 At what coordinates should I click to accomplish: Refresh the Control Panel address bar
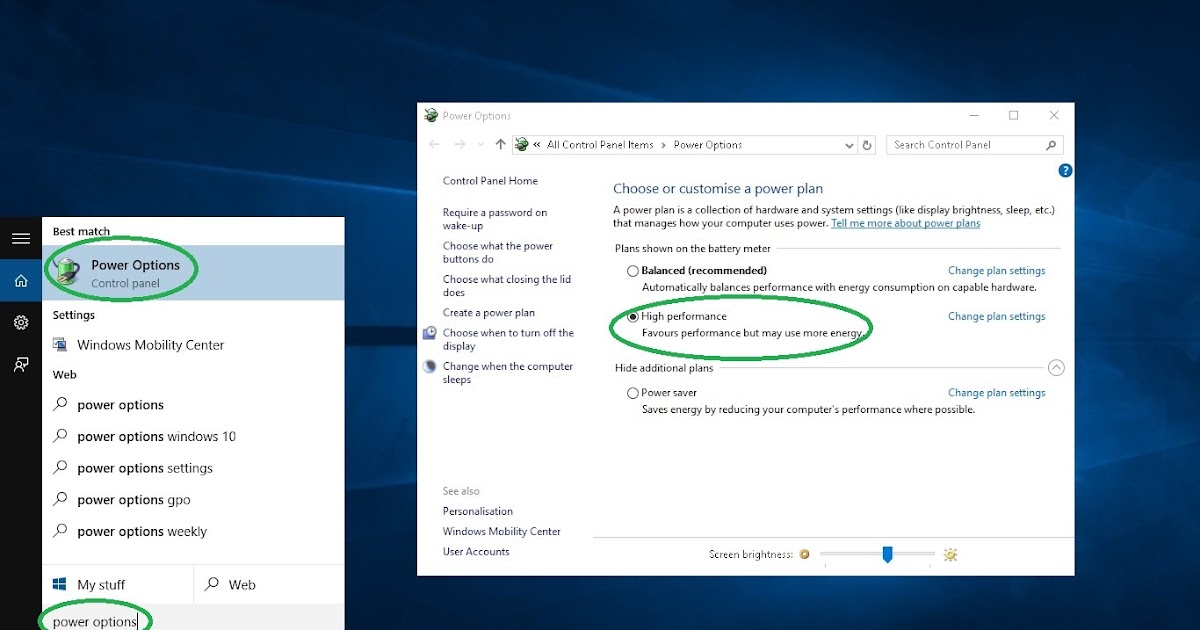pos(867,145)
